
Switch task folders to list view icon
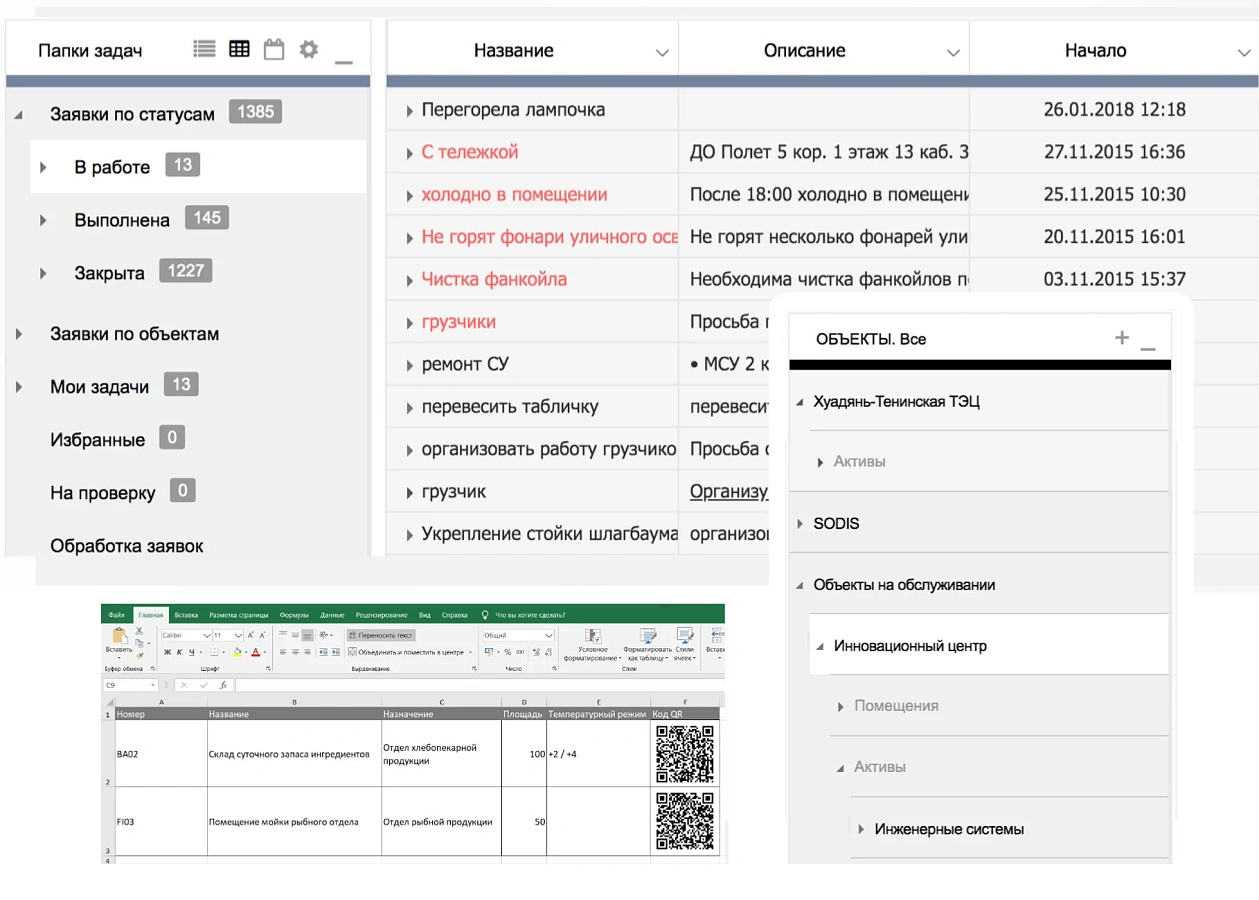pyautogui.click(x=204, y=48)
